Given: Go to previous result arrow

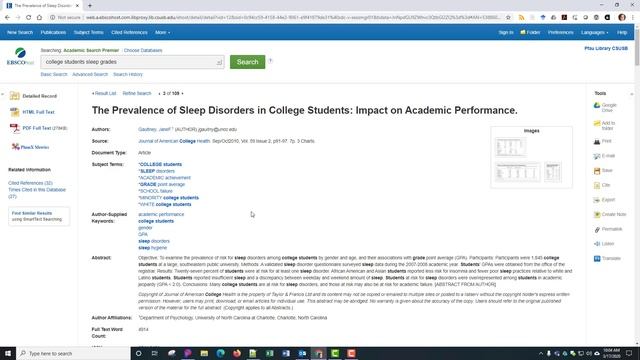Looking at the screenshot, I should 159,93.
